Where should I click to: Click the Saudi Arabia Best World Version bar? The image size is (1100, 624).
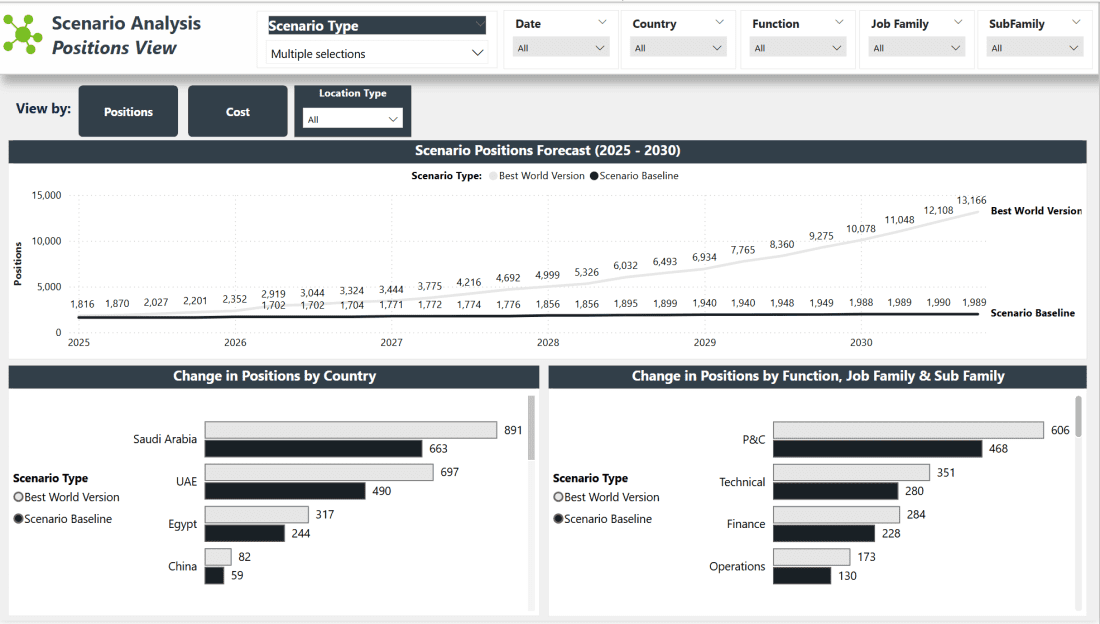[x=350, y=430]
